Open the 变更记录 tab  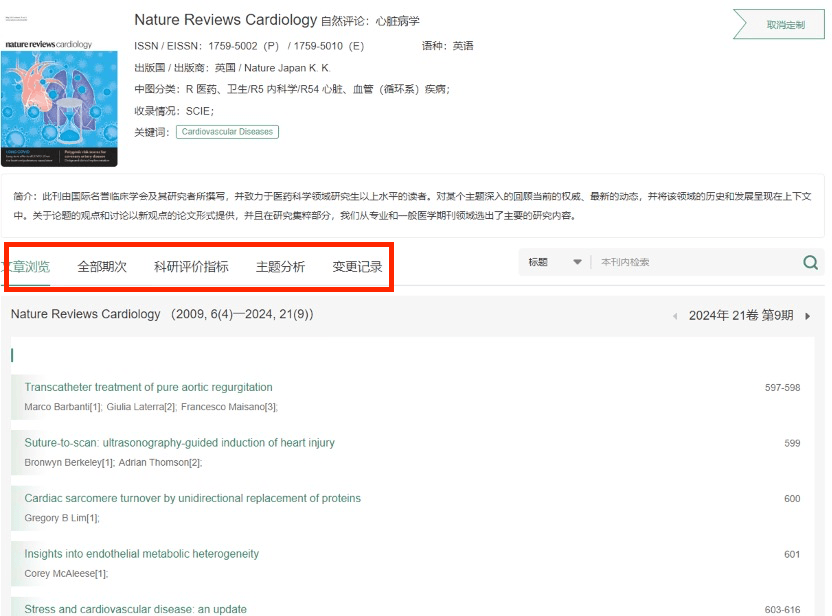357,266
